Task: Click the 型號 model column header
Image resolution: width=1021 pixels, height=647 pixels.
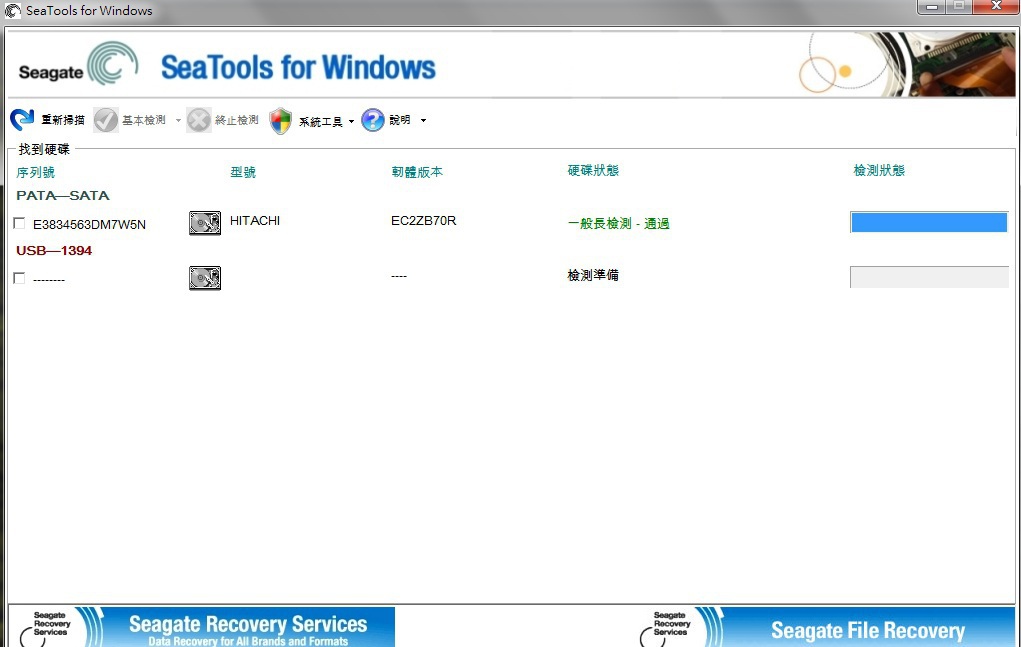Action: (243, 172)
